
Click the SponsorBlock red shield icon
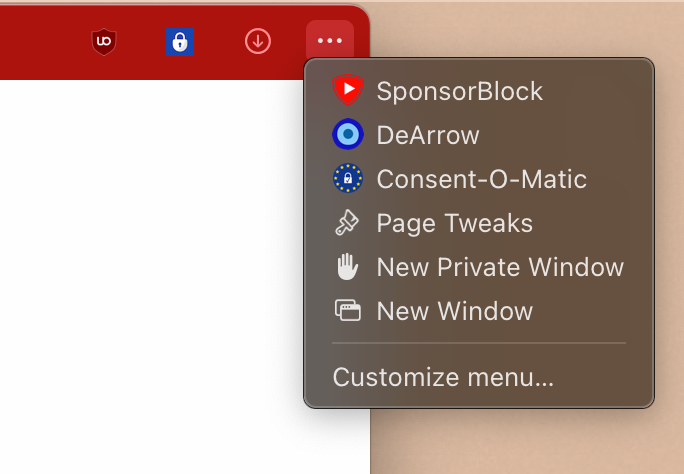point(347,91)
